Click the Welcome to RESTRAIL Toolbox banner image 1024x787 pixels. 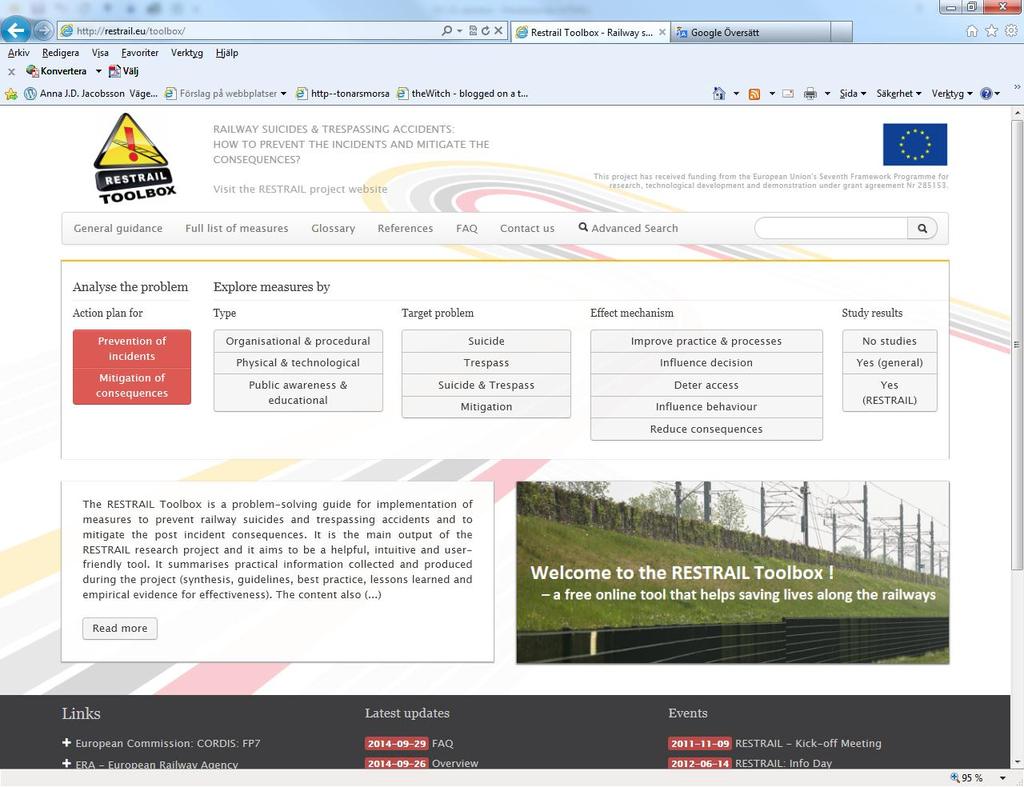(733, 573)
